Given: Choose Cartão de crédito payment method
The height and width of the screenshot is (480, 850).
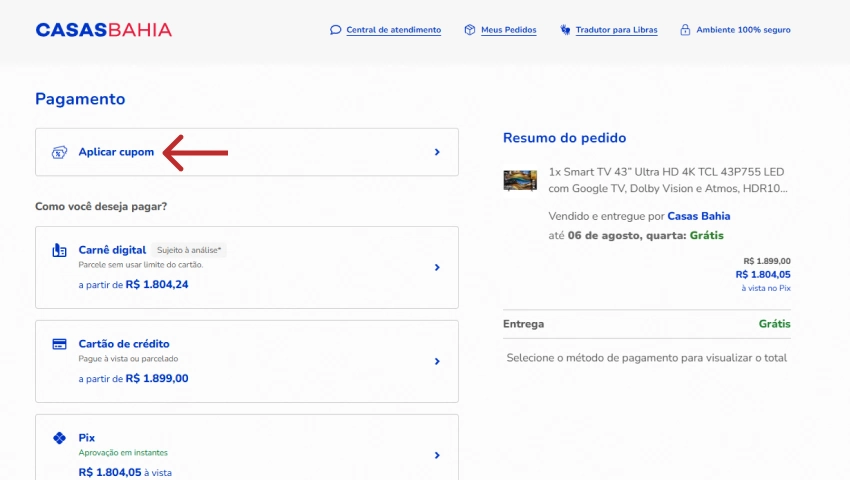Looking at the screenshot, I should (x=247, y=361).
